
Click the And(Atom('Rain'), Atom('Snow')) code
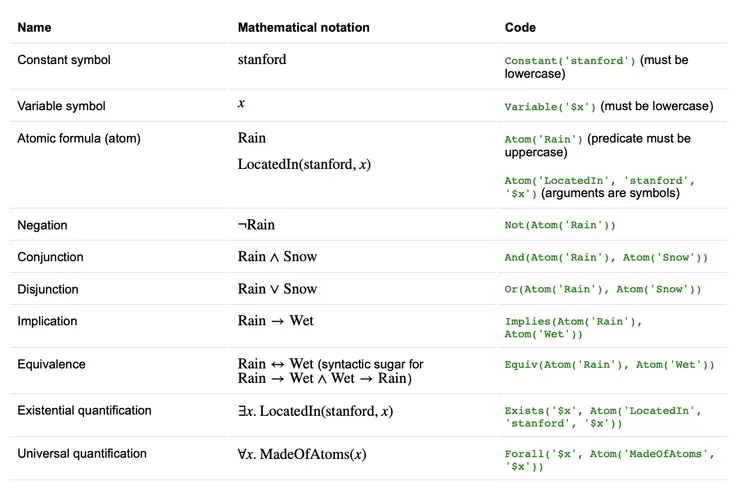tap(605, 258)
